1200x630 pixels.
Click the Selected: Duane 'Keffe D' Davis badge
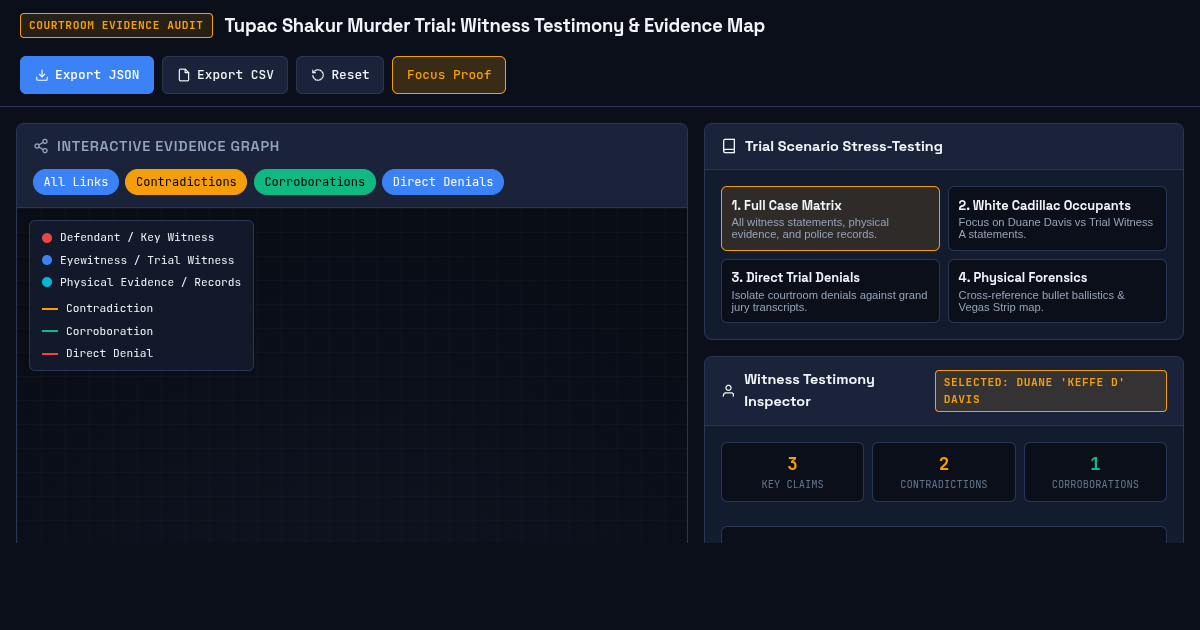click(x=1051, y=391)
